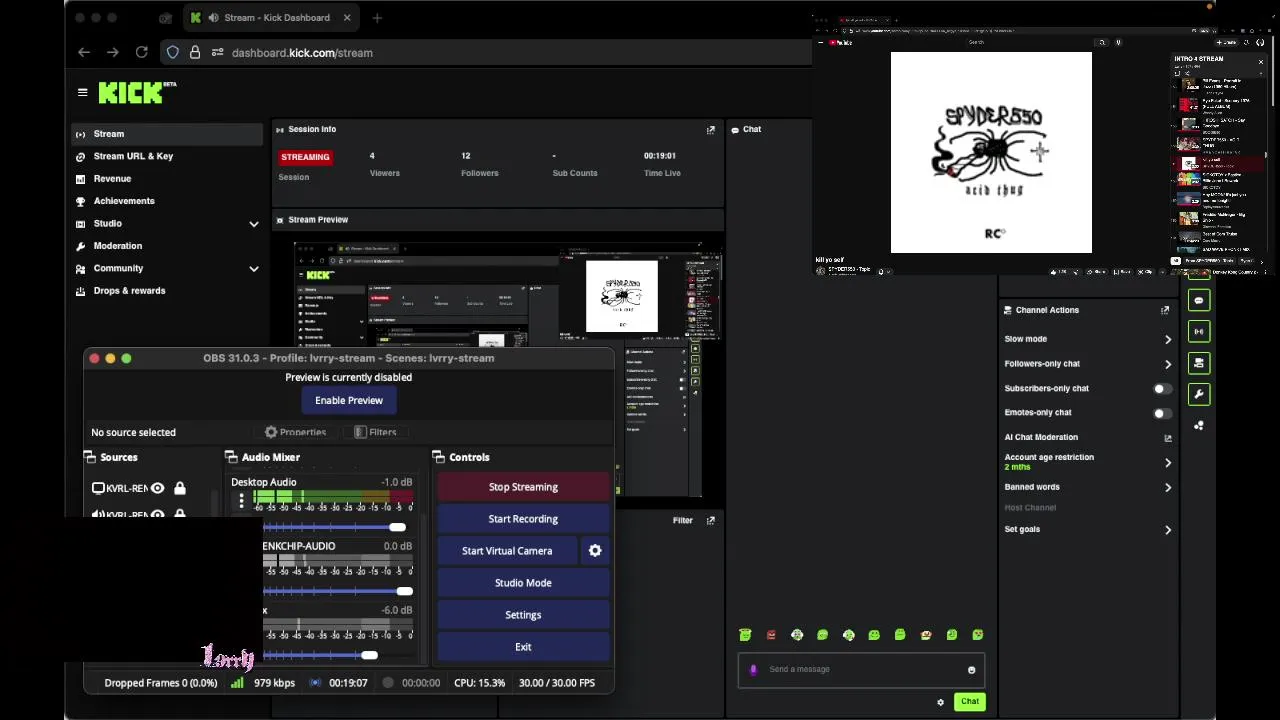Open Virtual Camera settings gear in OBS
This screenshot has height=720, width=1280.
(x=595, y=551)
